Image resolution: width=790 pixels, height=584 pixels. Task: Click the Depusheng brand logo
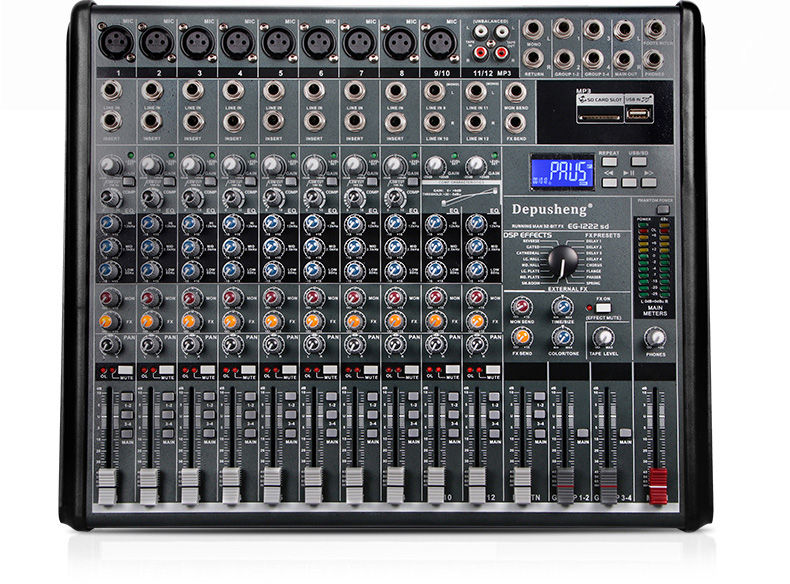point(552,209)
